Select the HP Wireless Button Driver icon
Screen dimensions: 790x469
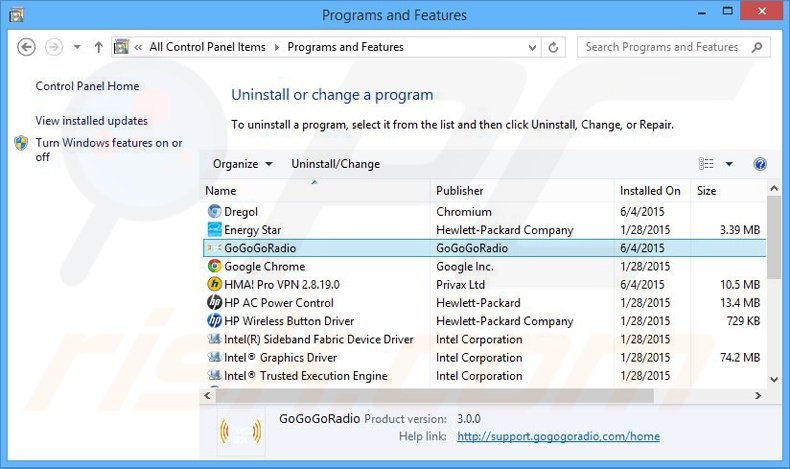[x=214, y=320]
